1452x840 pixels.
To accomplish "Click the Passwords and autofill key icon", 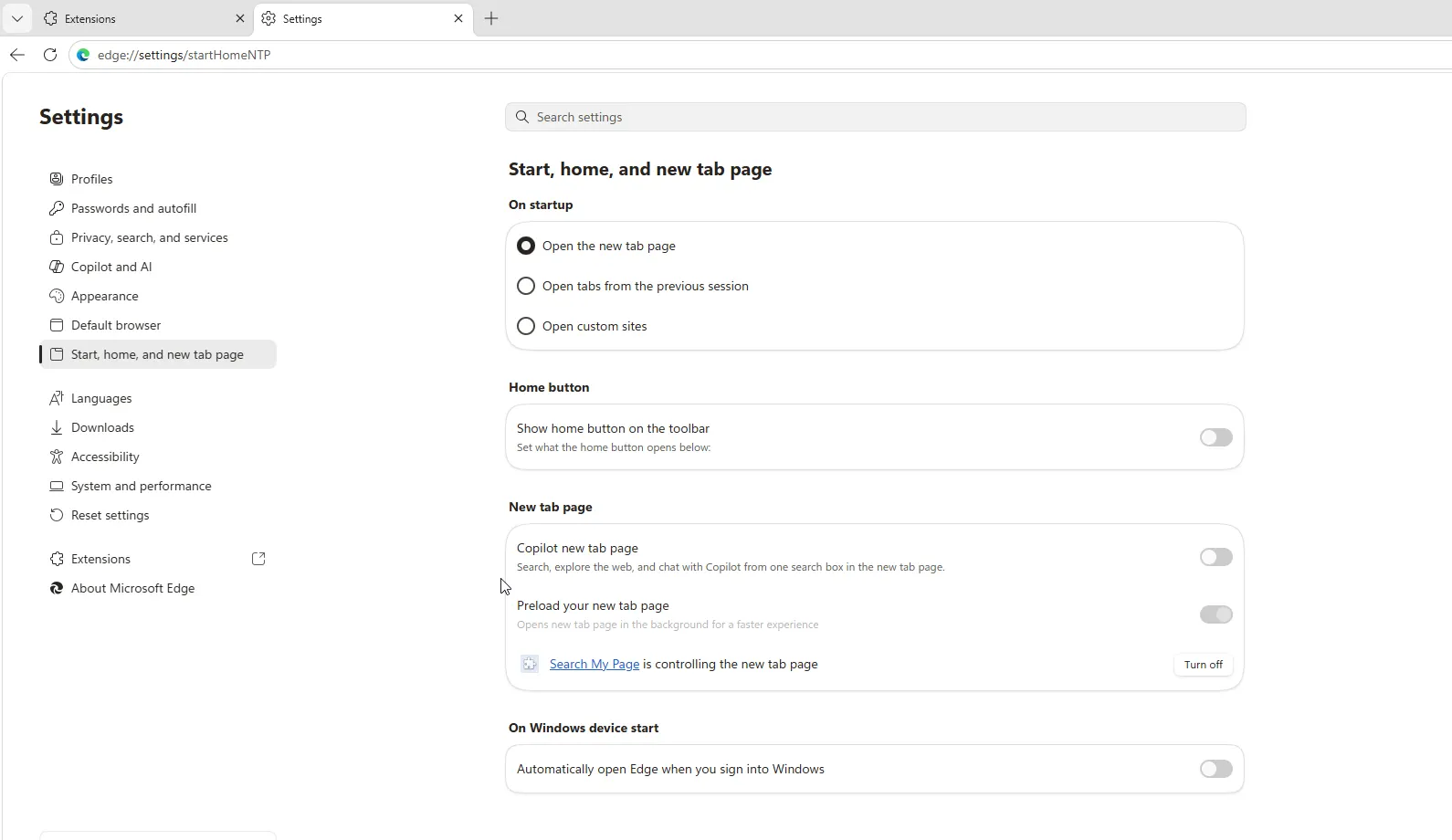I will (57, 208).
